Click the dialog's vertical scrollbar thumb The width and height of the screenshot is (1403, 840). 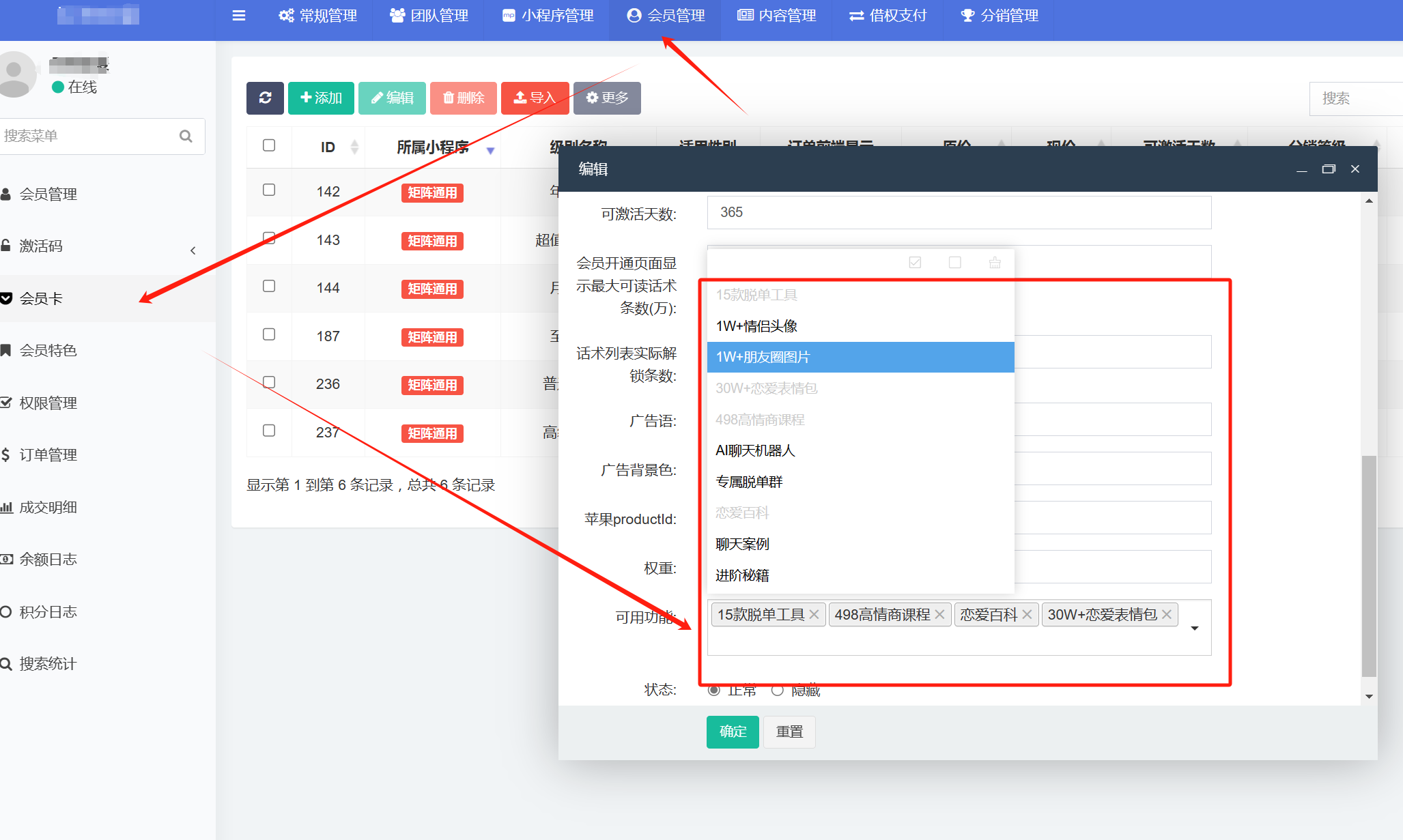point(1369,566)
